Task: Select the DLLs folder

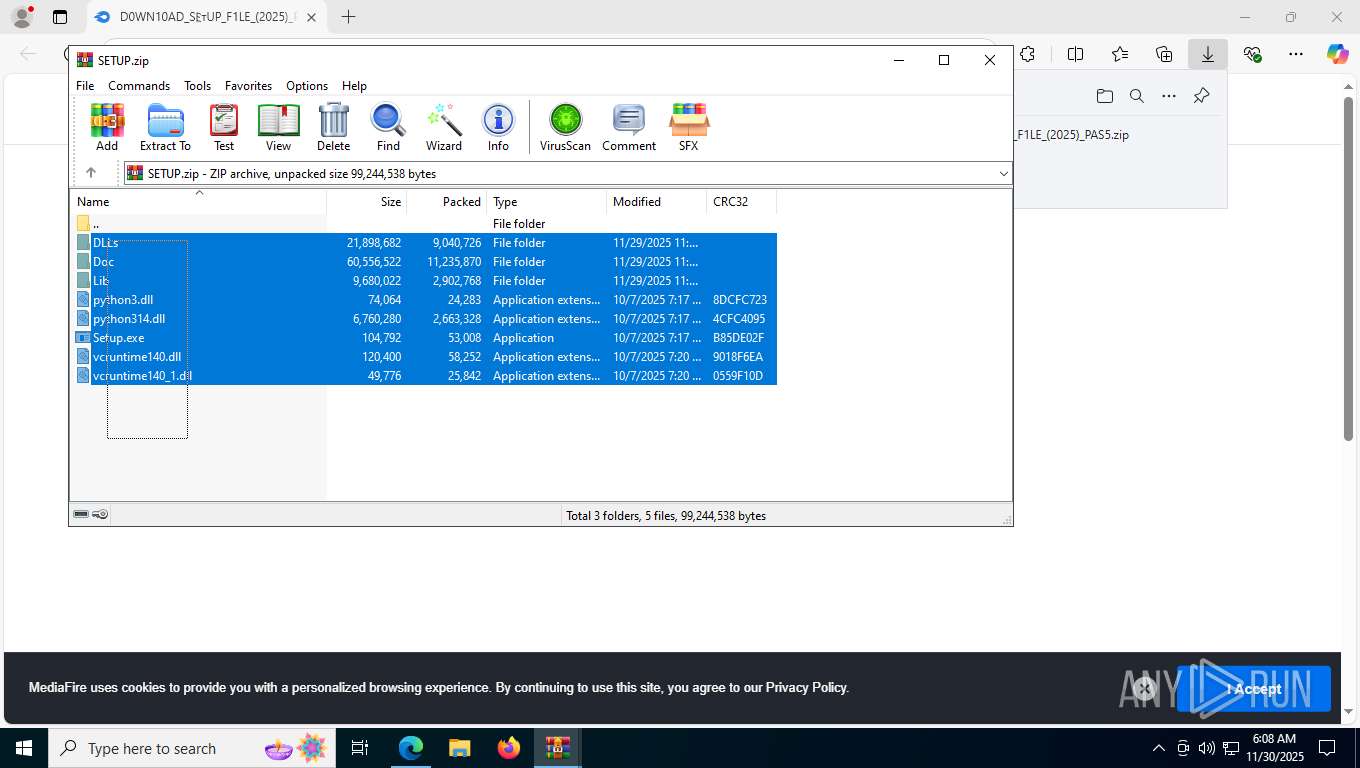Action: (x=423, y=242)
